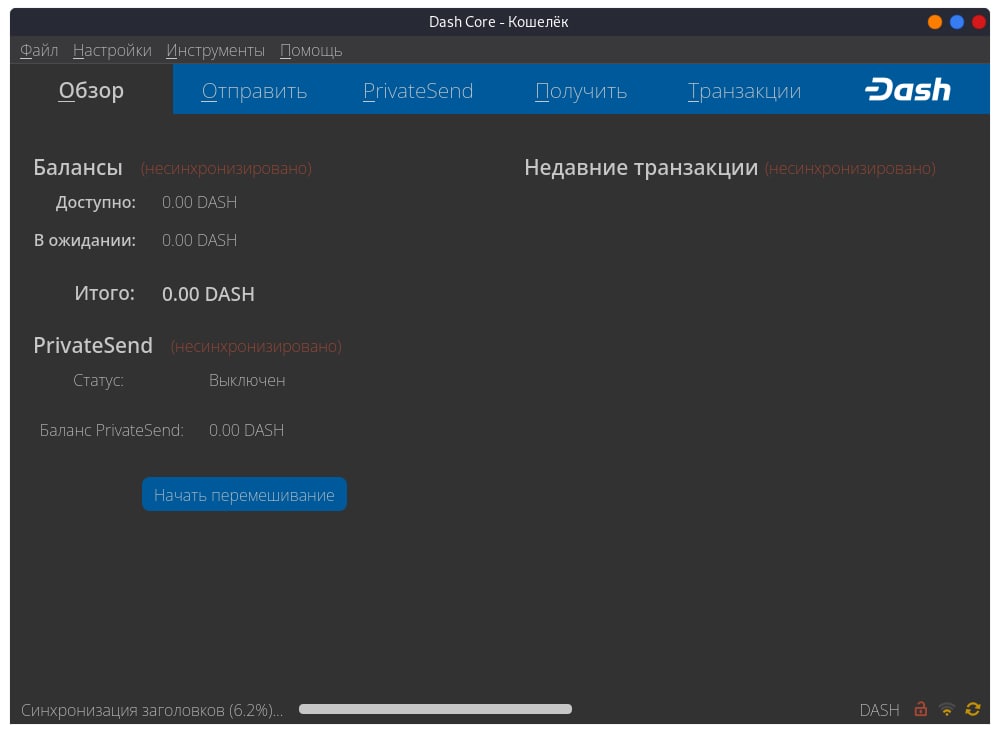Click the network connections signal icon

[947, 709]
